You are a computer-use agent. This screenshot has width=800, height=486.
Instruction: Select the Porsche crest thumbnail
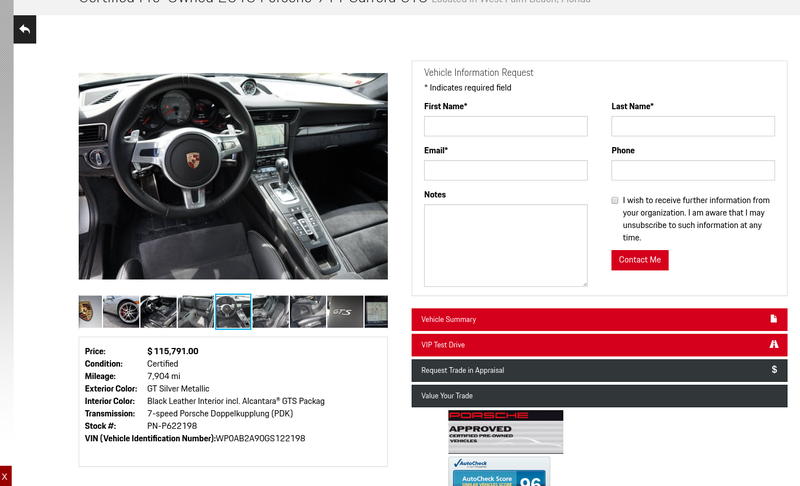point(90,312)
